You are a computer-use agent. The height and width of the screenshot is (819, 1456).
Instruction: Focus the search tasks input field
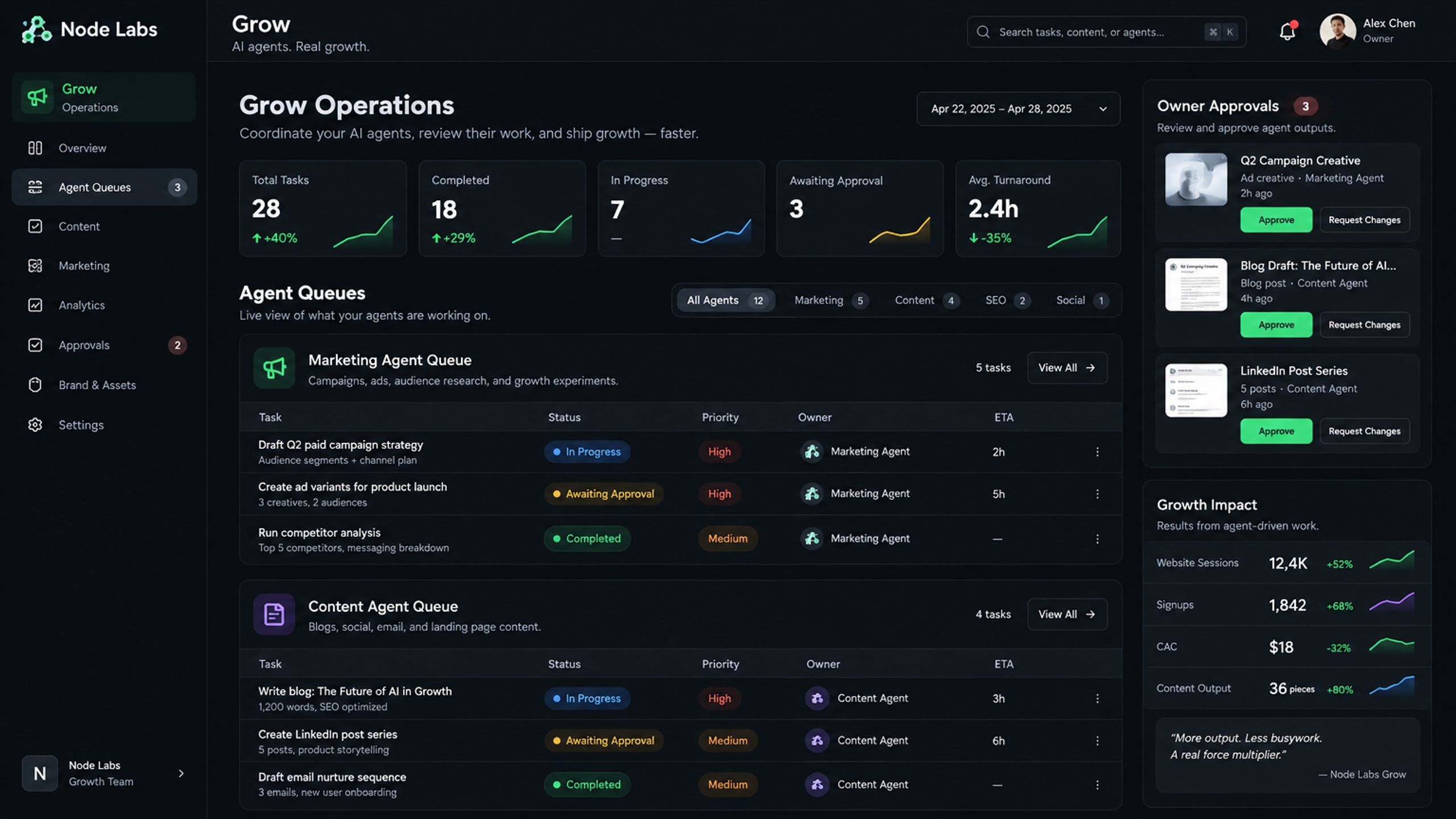pos(1106,32)
